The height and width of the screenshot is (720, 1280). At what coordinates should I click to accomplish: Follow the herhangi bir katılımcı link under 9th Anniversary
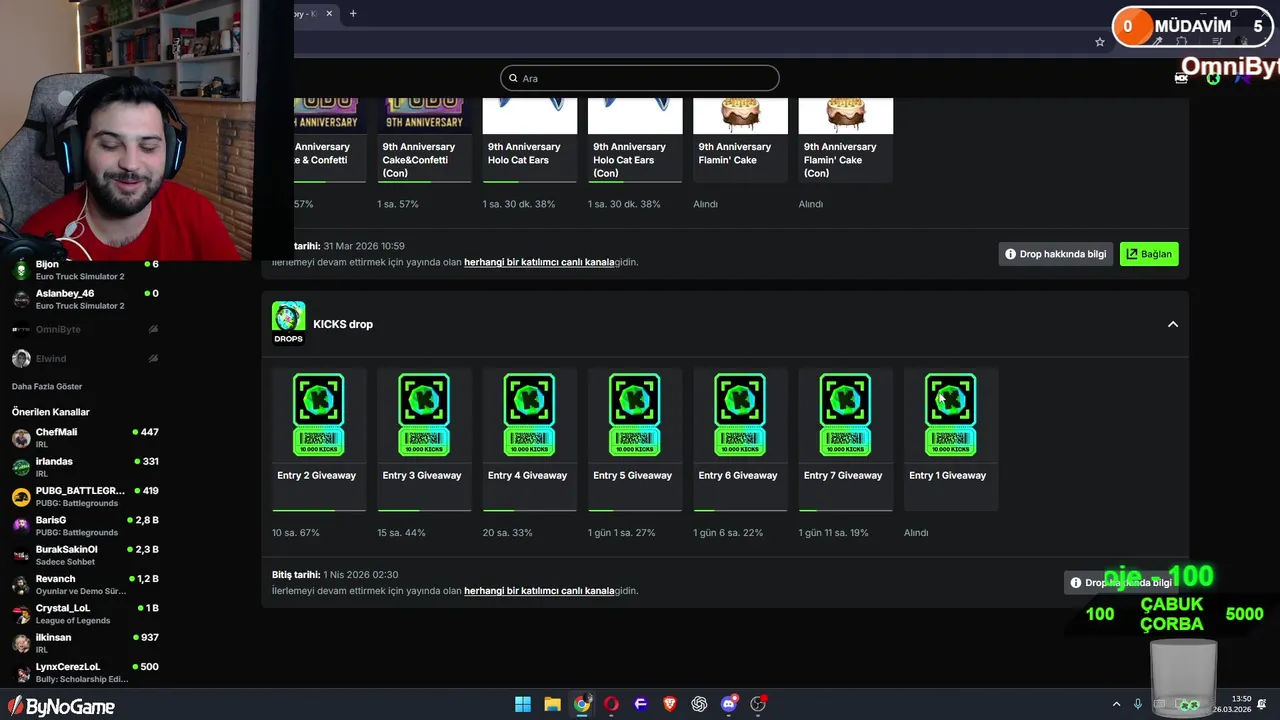pyautogui.click(x=539, y=262)
